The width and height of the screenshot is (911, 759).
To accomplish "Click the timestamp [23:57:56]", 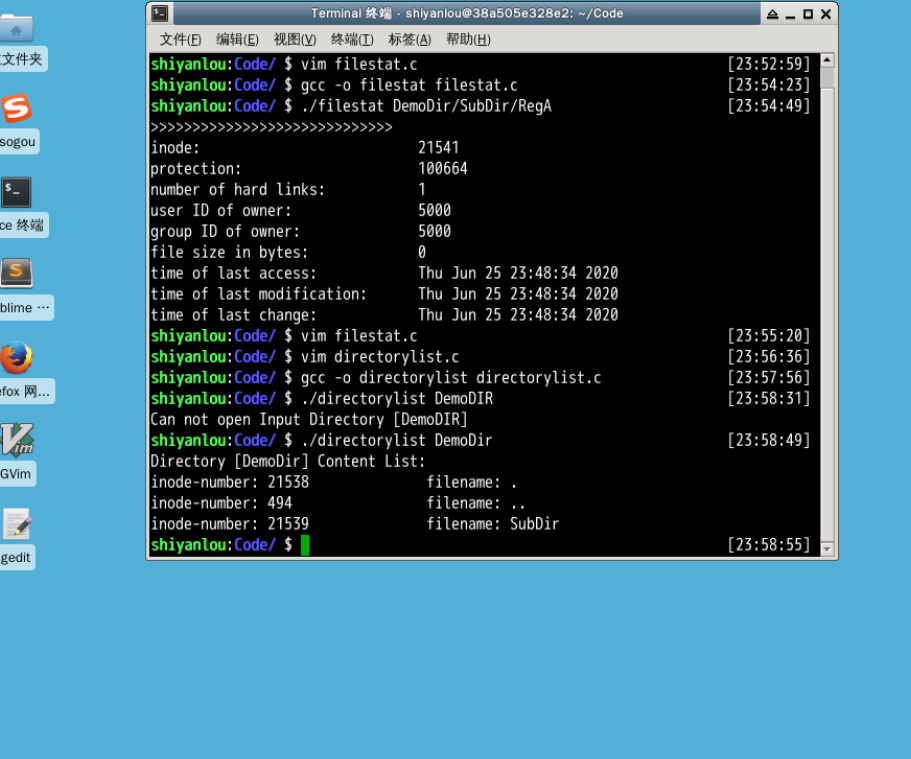I will pyautogui.click(x=769, y=378).
